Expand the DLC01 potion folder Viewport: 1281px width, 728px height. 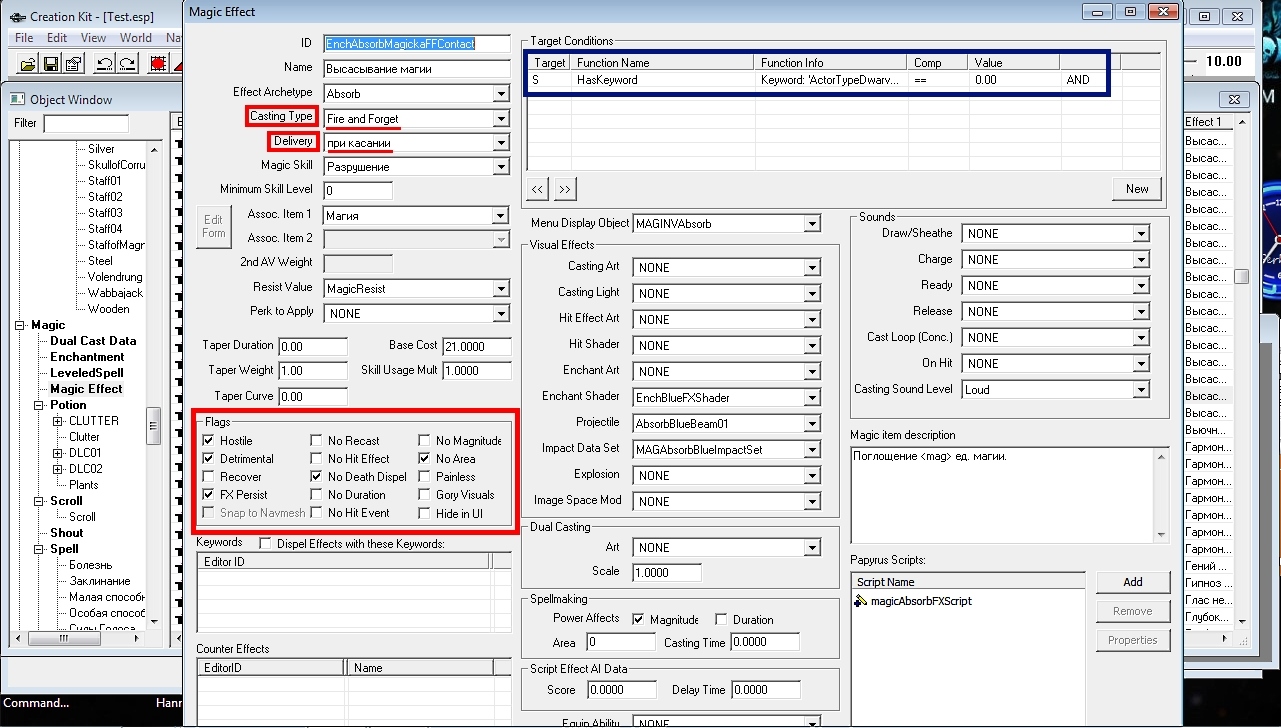(58, 453)
